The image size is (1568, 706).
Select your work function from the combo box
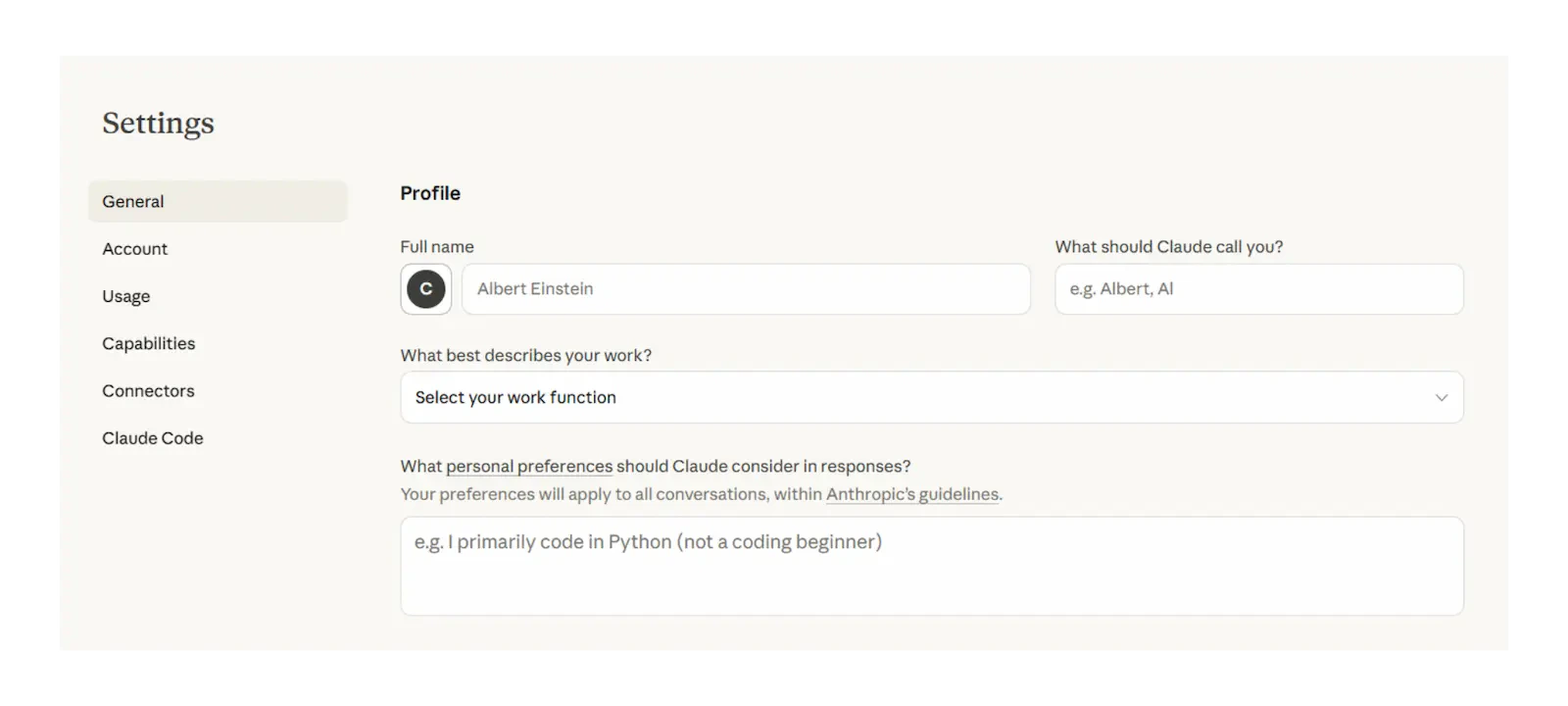[x=931, y=397]
